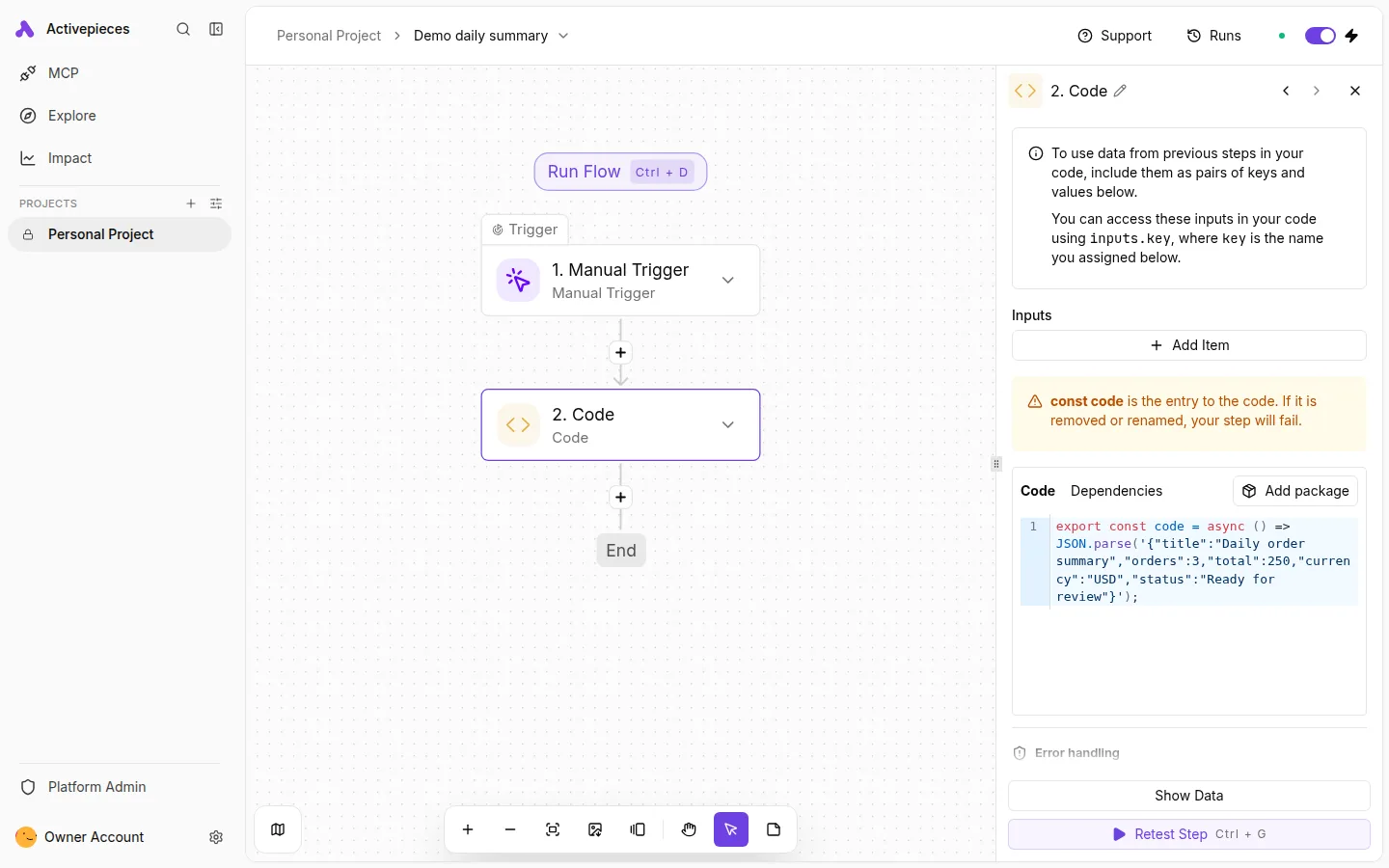Screen dimensions: 1389x868
Task: Click Retest Step button
Action: (1189, 834)
